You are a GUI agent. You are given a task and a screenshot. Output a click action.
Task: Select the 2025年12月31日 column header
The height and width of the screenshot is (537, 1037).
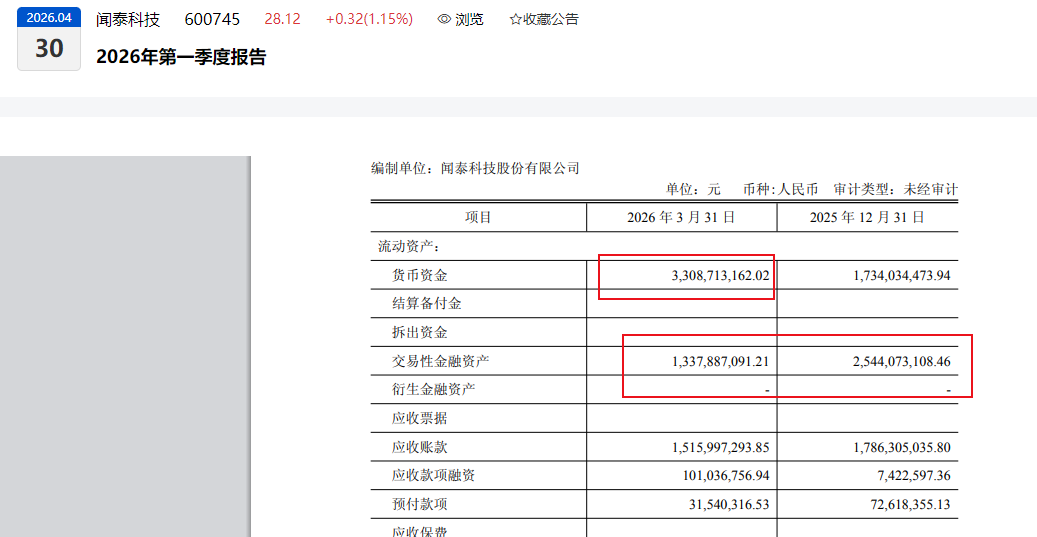tap(867, 217)
